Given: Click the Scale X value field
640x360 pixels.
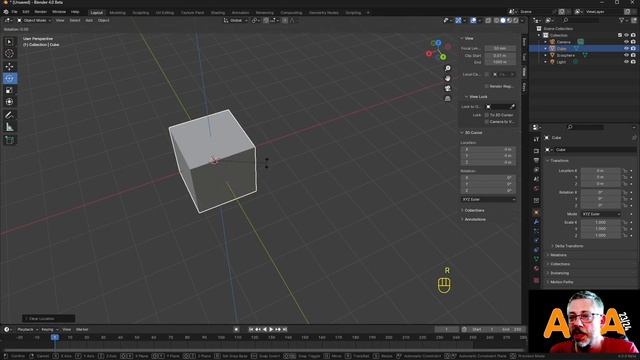Looking at the screenshot, I should [x=600, y=223].
